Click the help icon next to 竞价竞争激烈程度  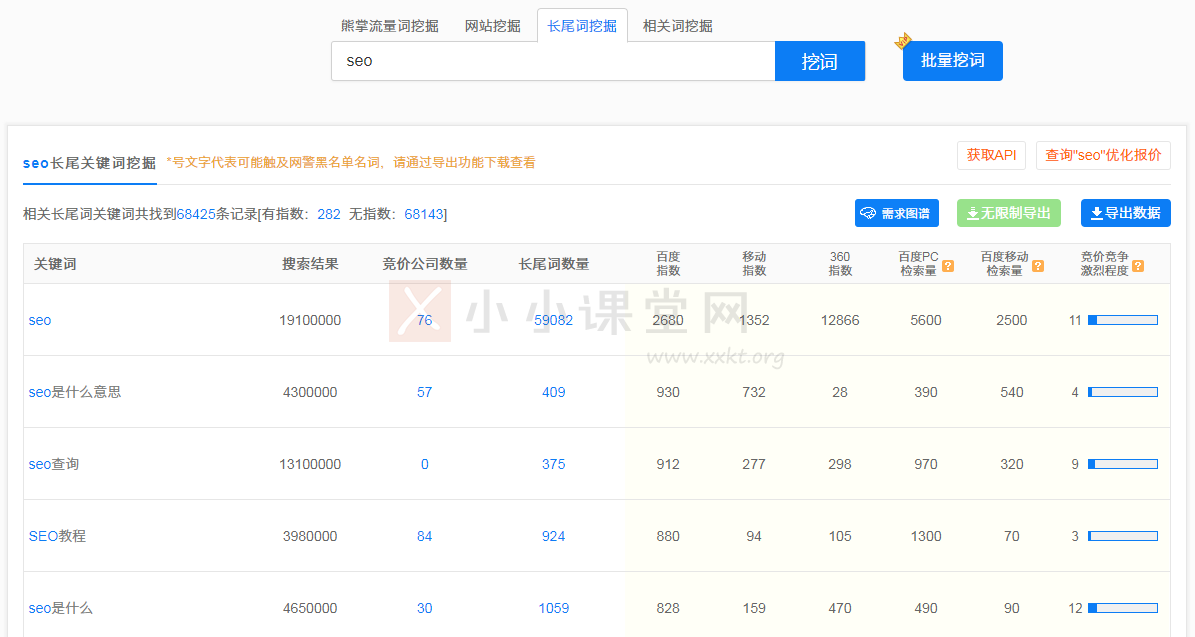1138,266
